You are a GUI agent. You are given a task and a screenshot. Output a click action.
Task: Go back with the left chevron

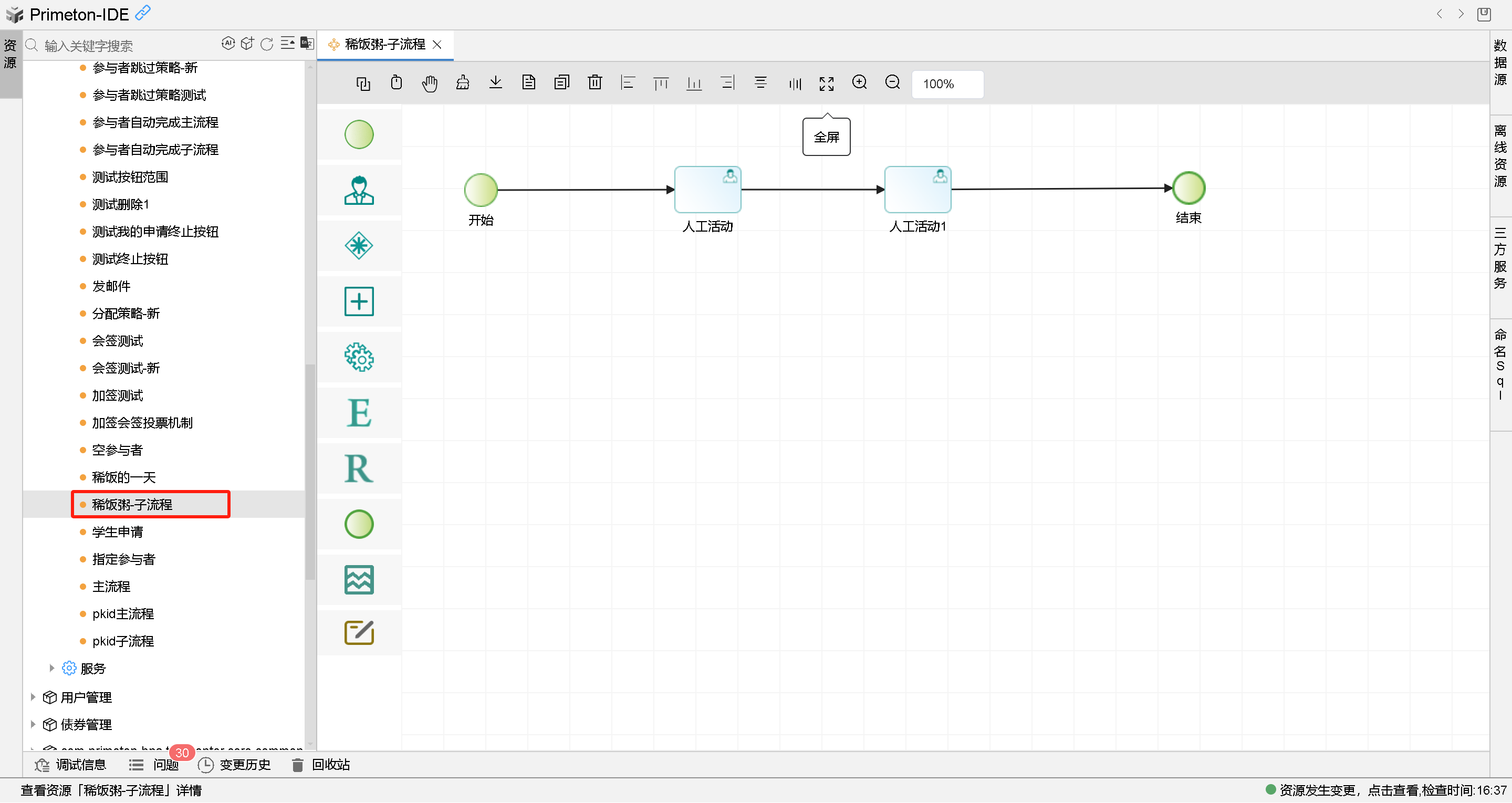[1439, 14]
